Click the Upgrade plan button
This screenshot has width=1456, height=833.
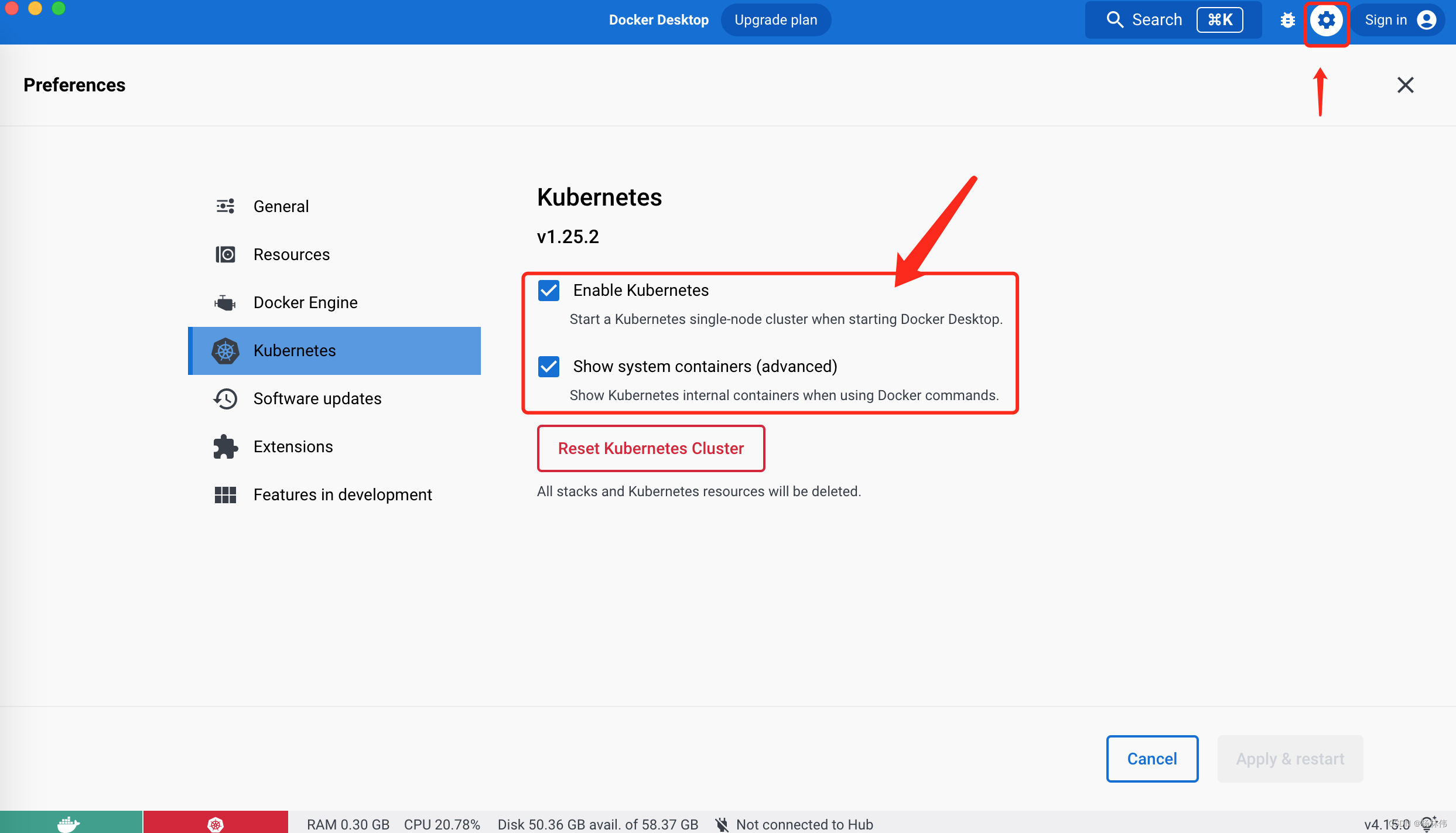pyautogui.click(x=776, y=20)
